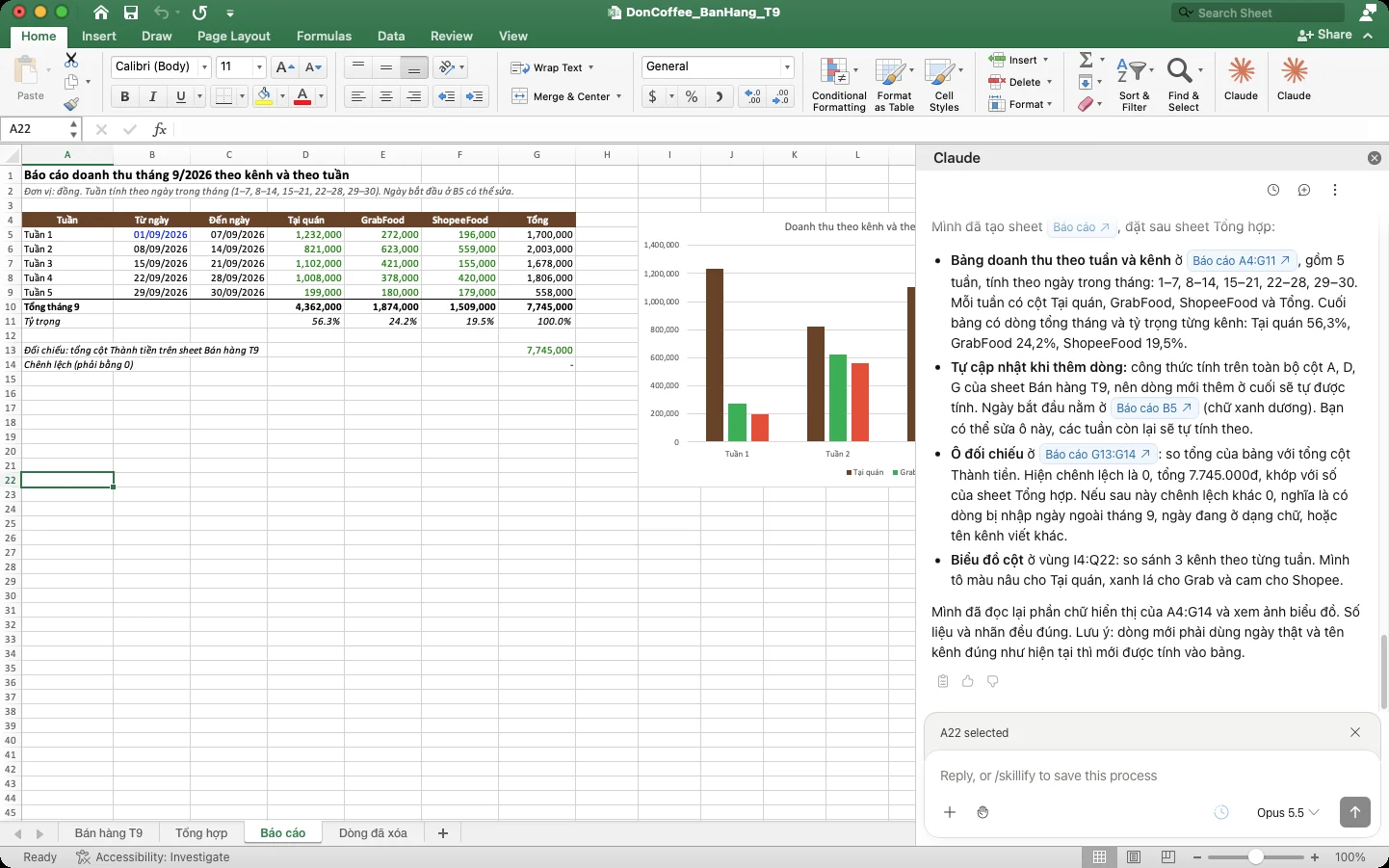Click the Báo cáo G13:G14 link
The width and height of the screenshot is (1389, 868).
click(1098, 454)
